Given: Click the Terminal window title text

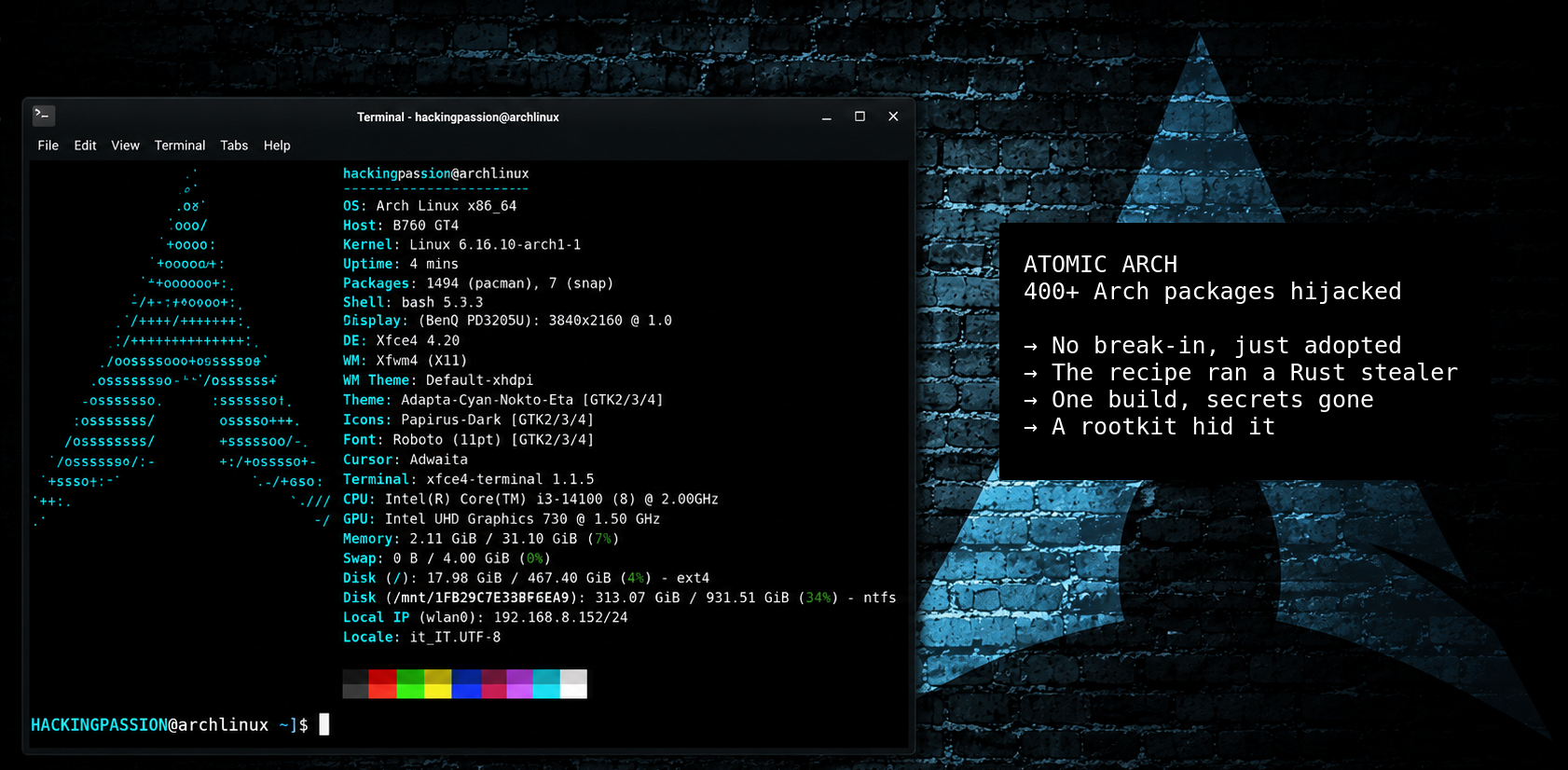Looking at the screenshot, I should [458, 117].
